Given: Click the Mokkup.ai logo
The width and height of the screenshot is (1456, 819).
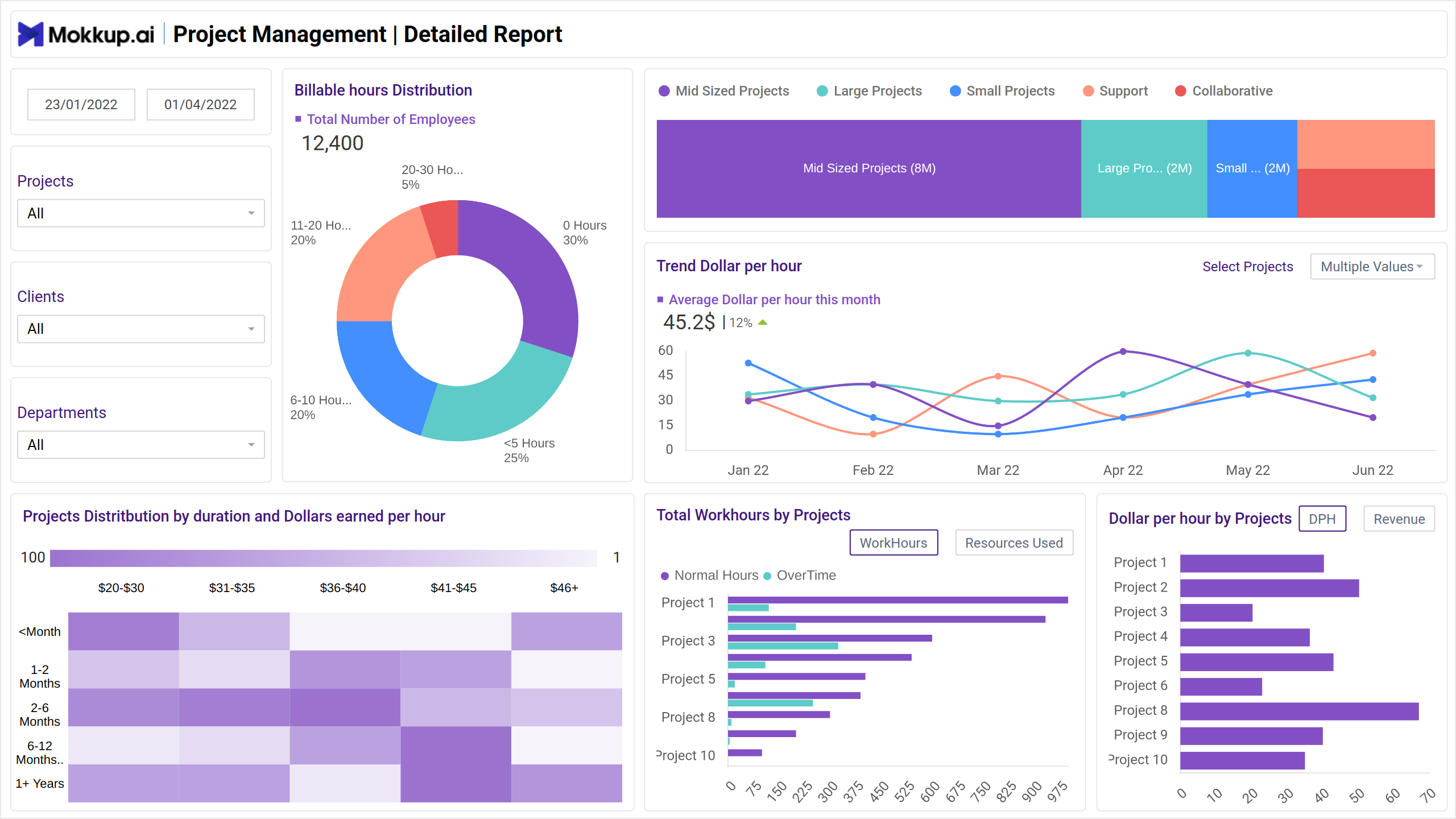Looking at the screenshot, I should (x=86, y=35).
